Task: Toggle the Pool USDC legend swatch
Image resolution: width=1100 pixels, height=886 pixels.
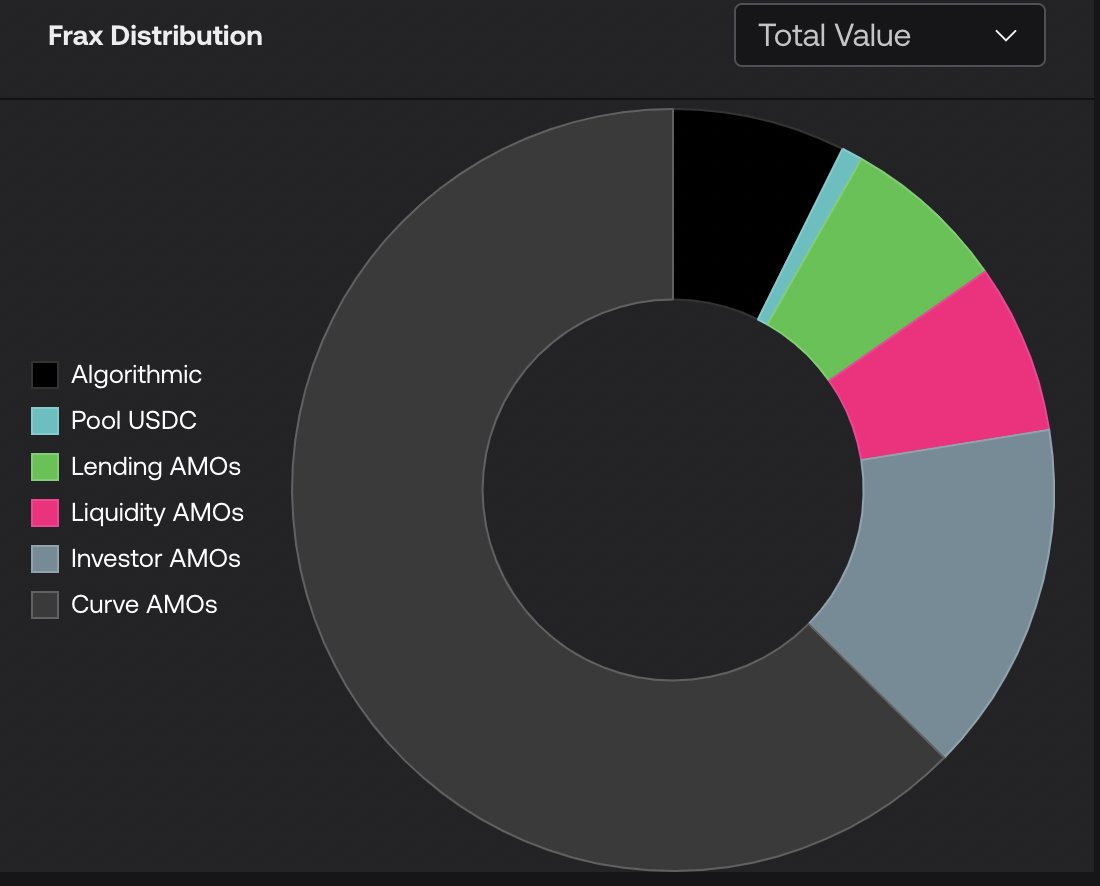Action: 45,421
